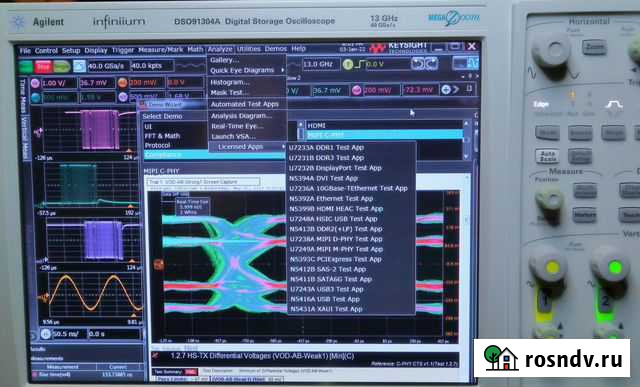Open the Trigger menu
640x387 pixels.
[123, 50]
